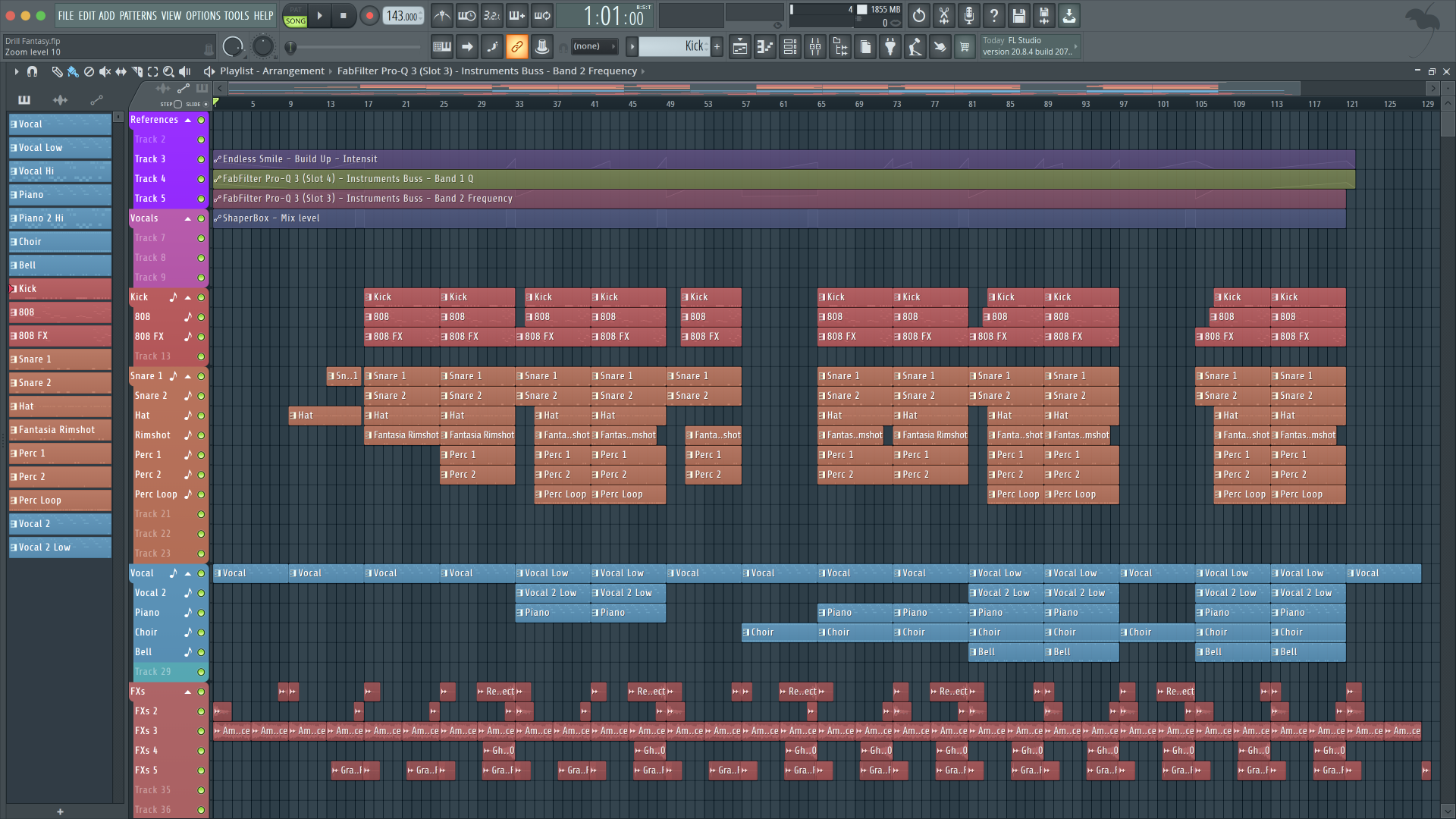Open the audio editor scissors icon
This screenshot has height=819, width=1456.
click(944, 15)
